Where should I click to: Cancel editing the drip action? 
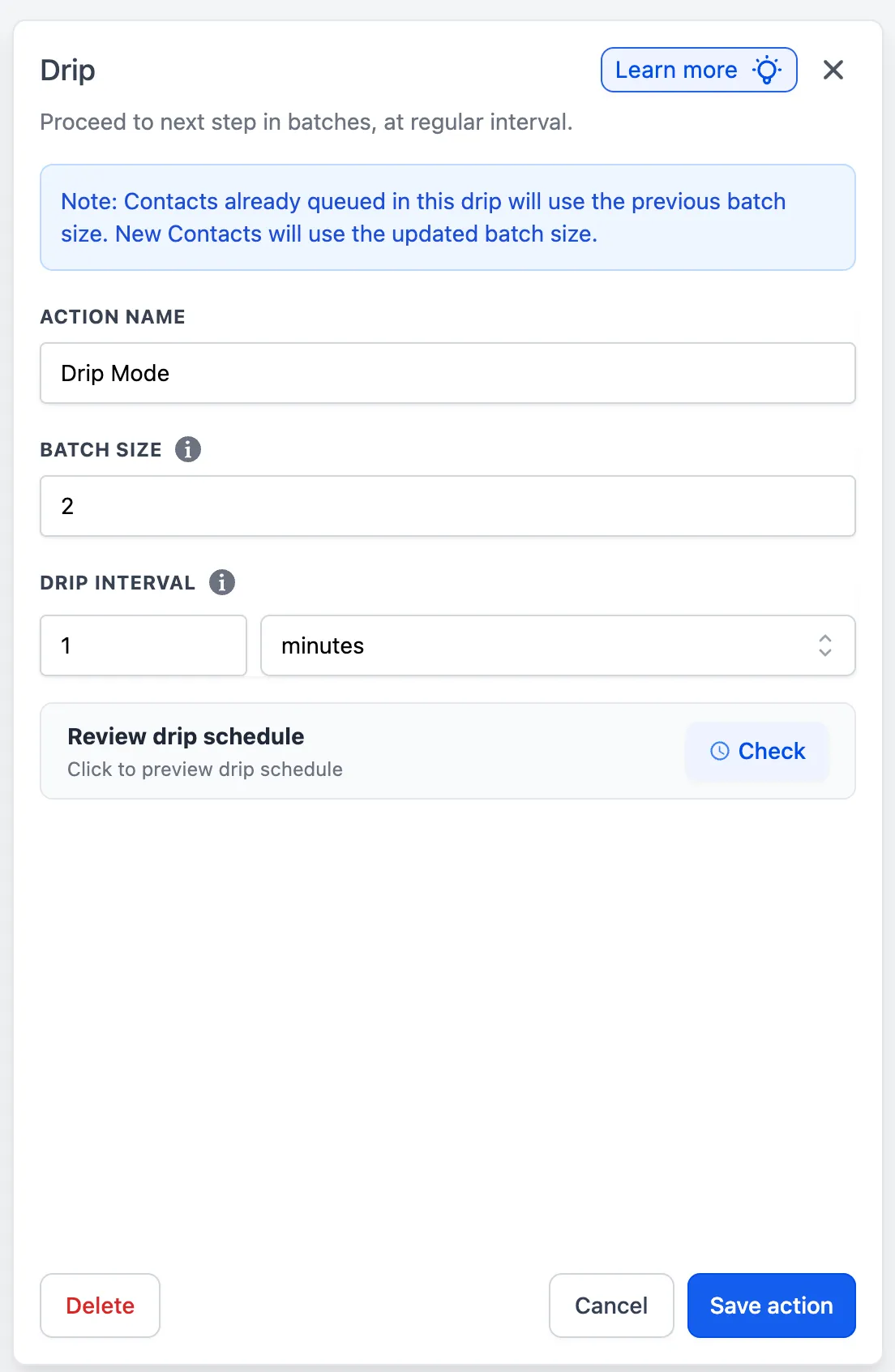coord(611,1306)
